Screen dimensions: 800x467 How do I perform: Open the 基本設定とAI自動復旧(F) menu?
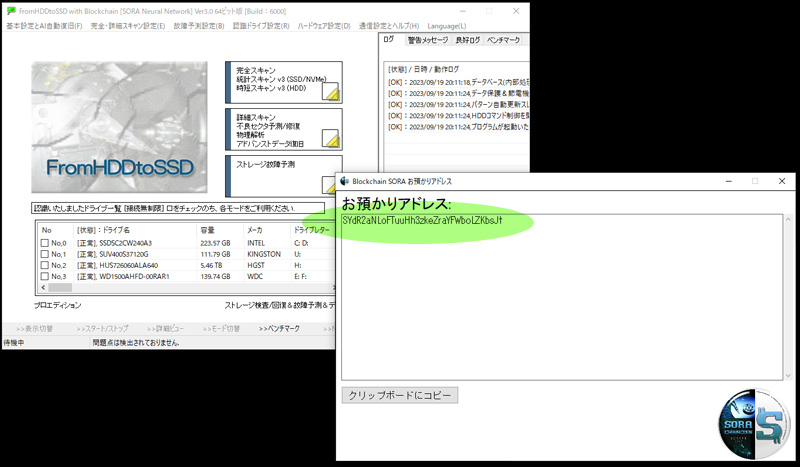(44, 26)
